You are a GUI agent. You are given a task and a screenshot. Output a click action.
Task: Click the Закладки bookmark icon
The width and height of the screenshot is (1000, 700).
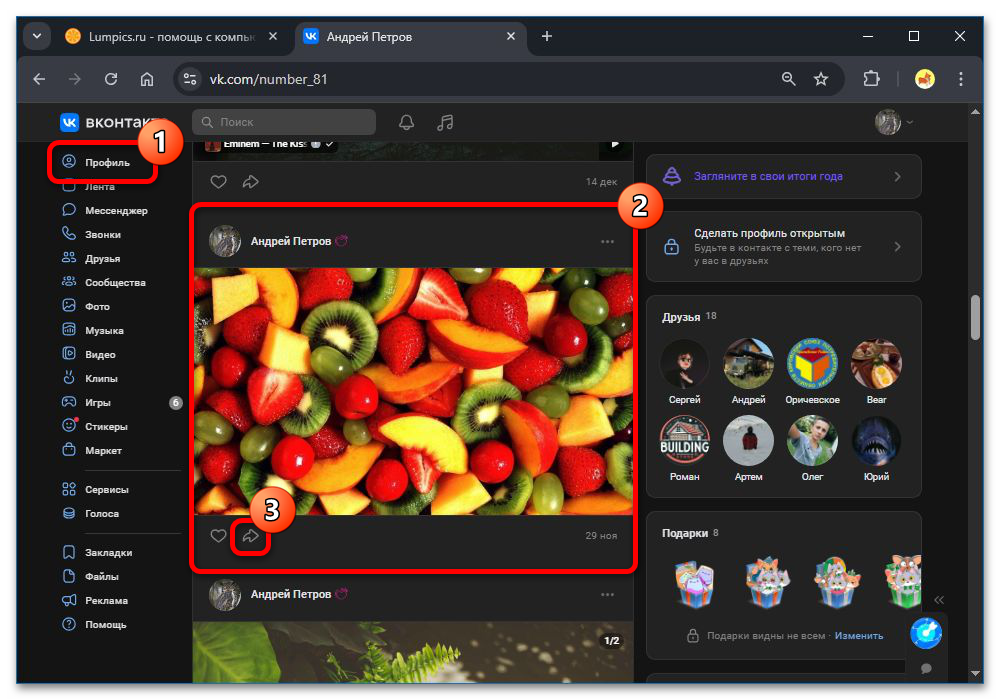(69, 552)
